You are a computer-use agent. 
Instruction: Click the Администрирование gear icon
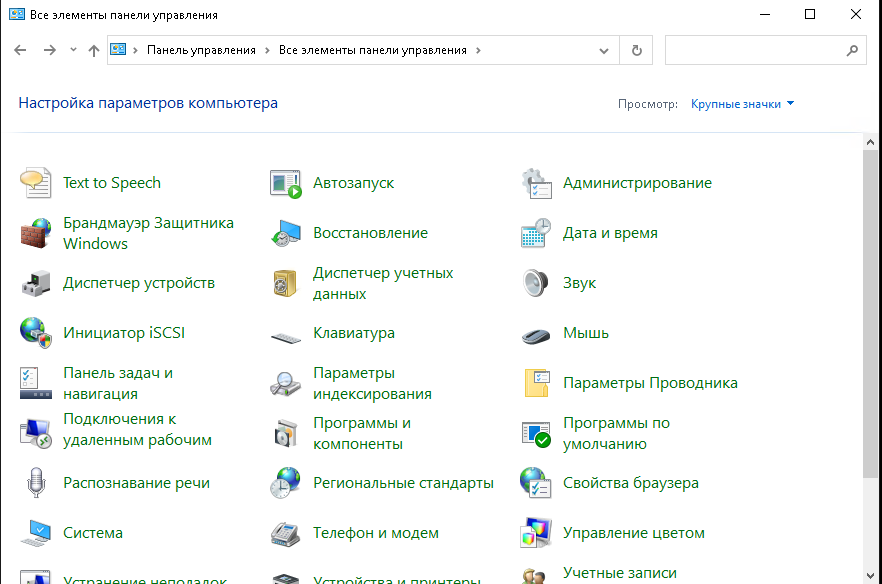[536, 183]
